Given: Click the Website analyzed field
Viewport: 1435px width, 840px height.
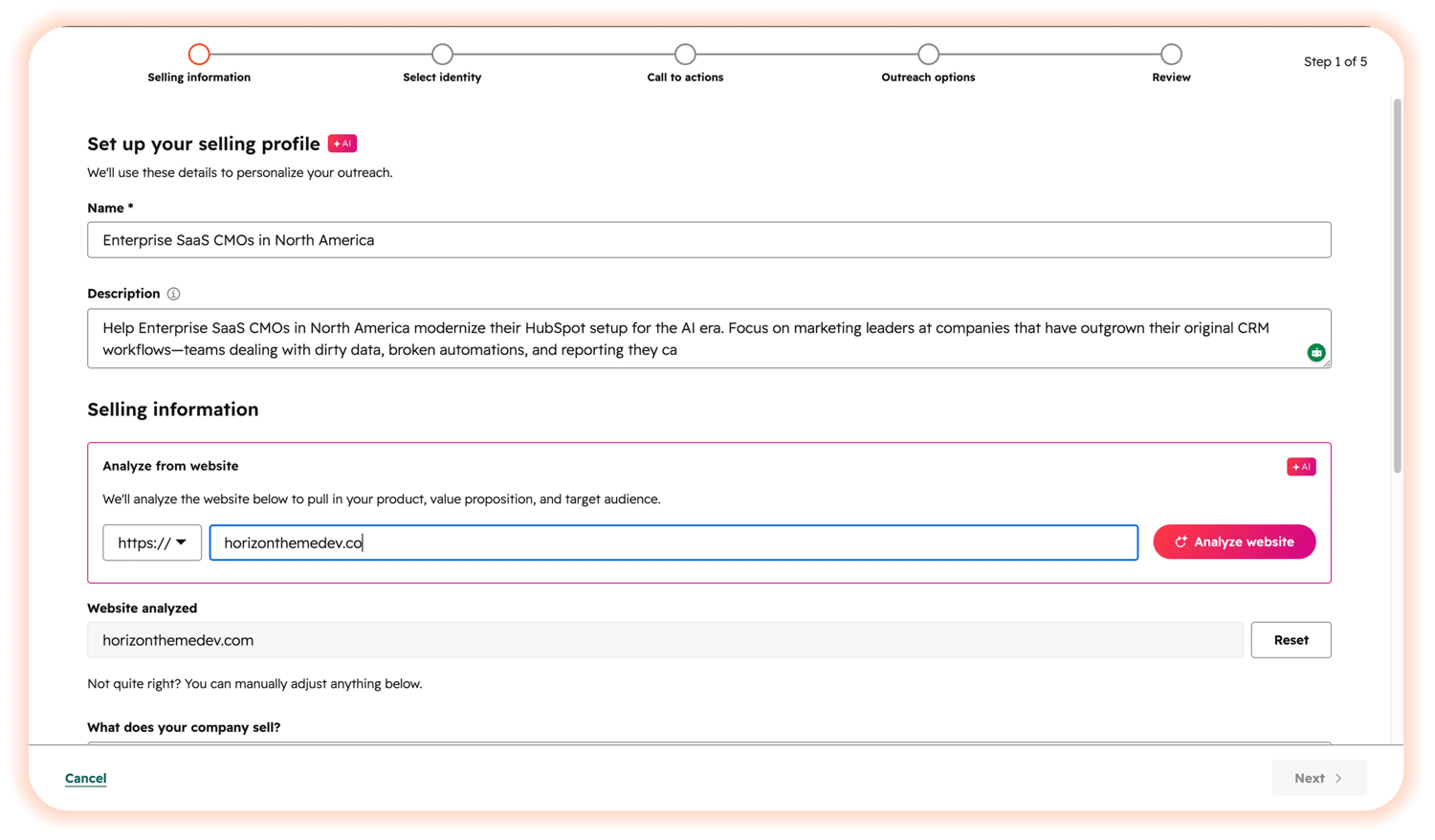Looking at the screenshot, I should point(665,640).
